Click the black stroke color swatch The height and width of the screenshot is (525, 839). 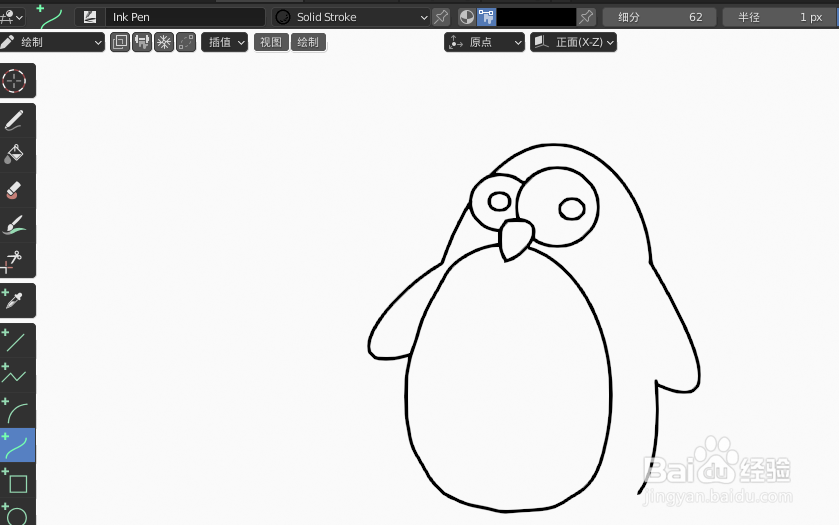(537, 17)
